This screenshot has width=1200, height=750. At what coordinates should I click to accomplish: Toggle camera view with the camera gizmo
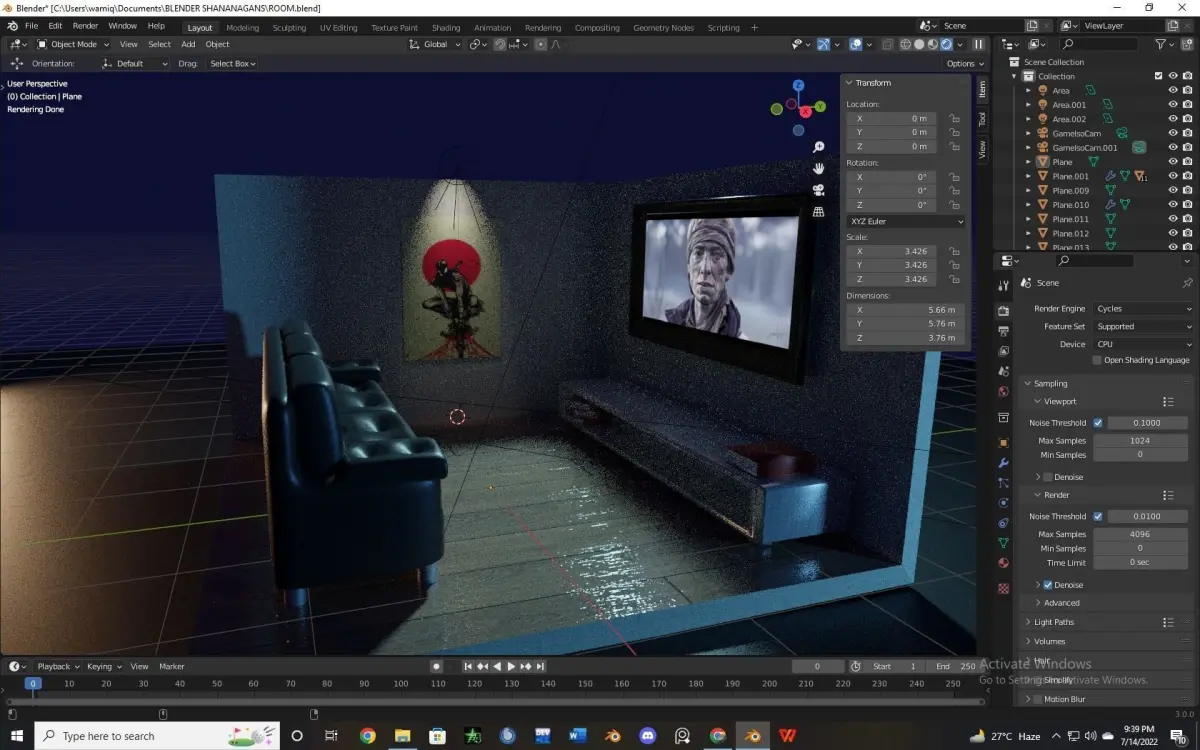pyautogui.click(x=818, y=190)
